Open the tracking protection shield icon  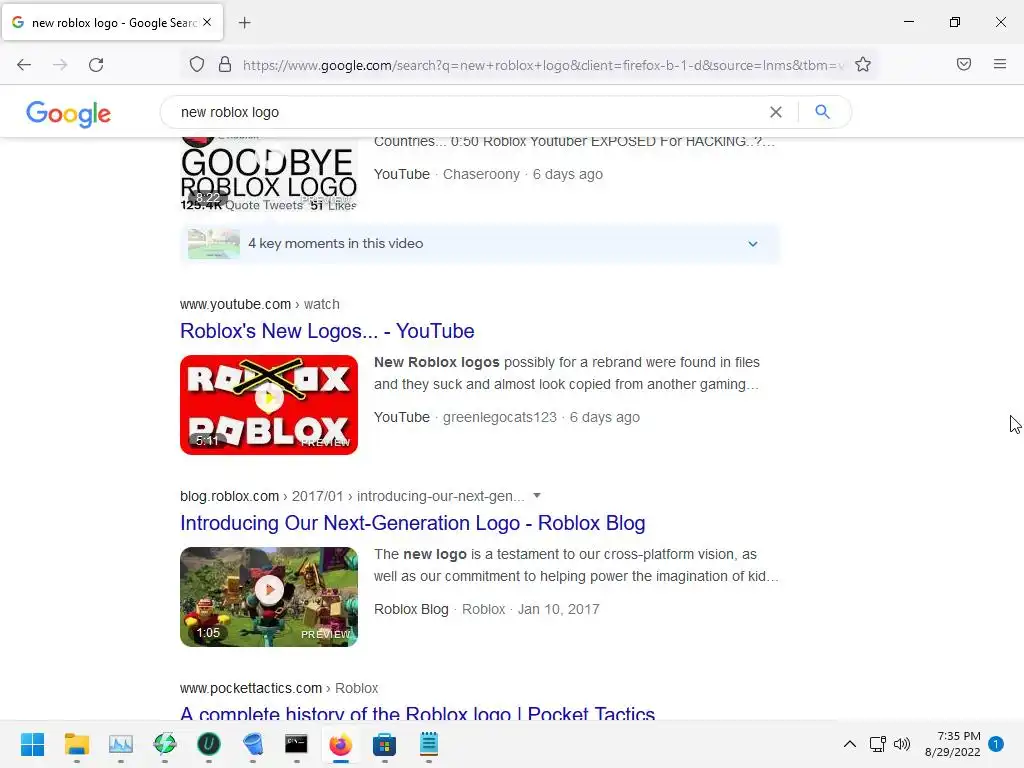[x=197, y=65]
